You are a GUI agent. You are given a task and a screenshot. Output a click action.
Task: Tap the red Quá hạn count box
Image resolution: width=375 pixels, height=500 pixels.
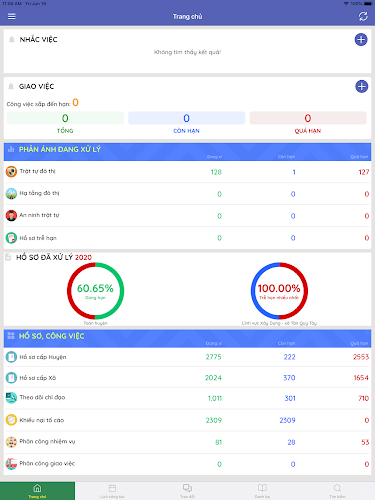click(308, 118)
